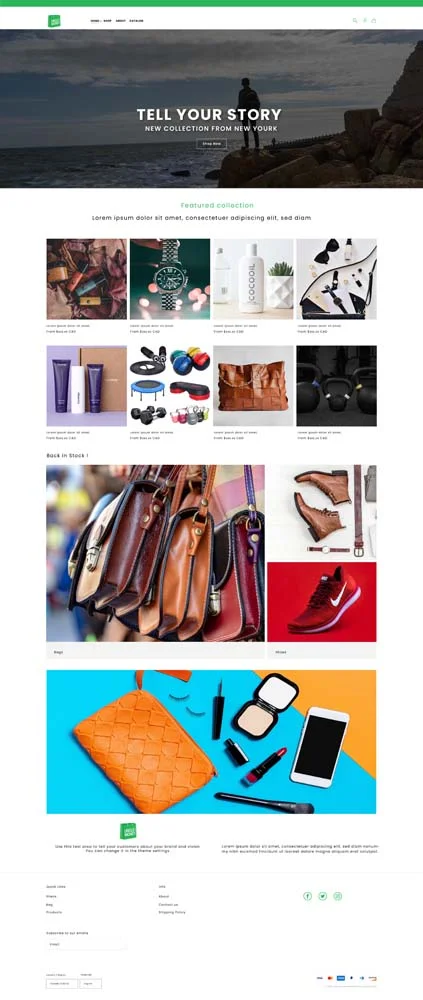Open the Country/region selector dropdown
The width and height of the screenshot is (423, 1000).
pyautogui.click(x=62, y=983)
